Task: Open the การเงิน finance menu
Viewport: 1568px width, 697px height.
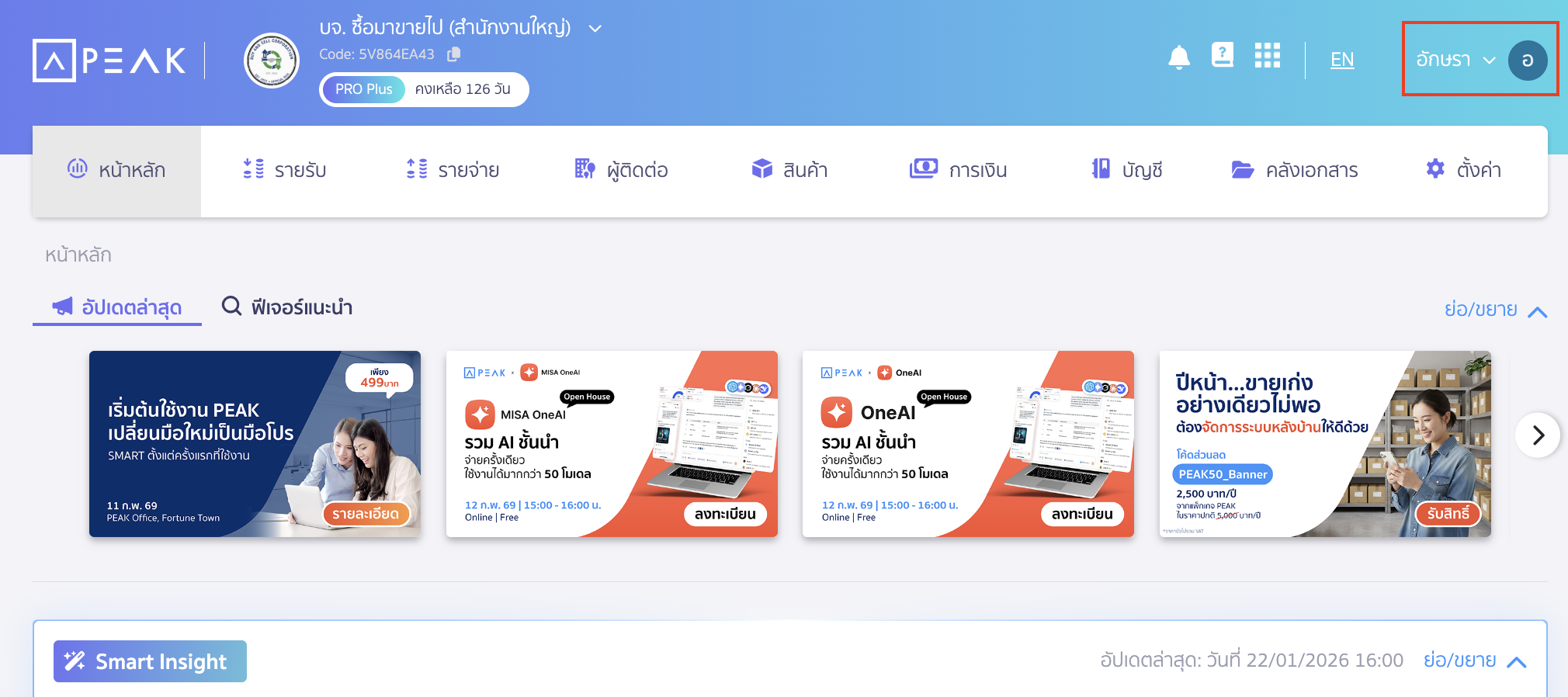Action: pyautogui.click(x=958, y=170)
